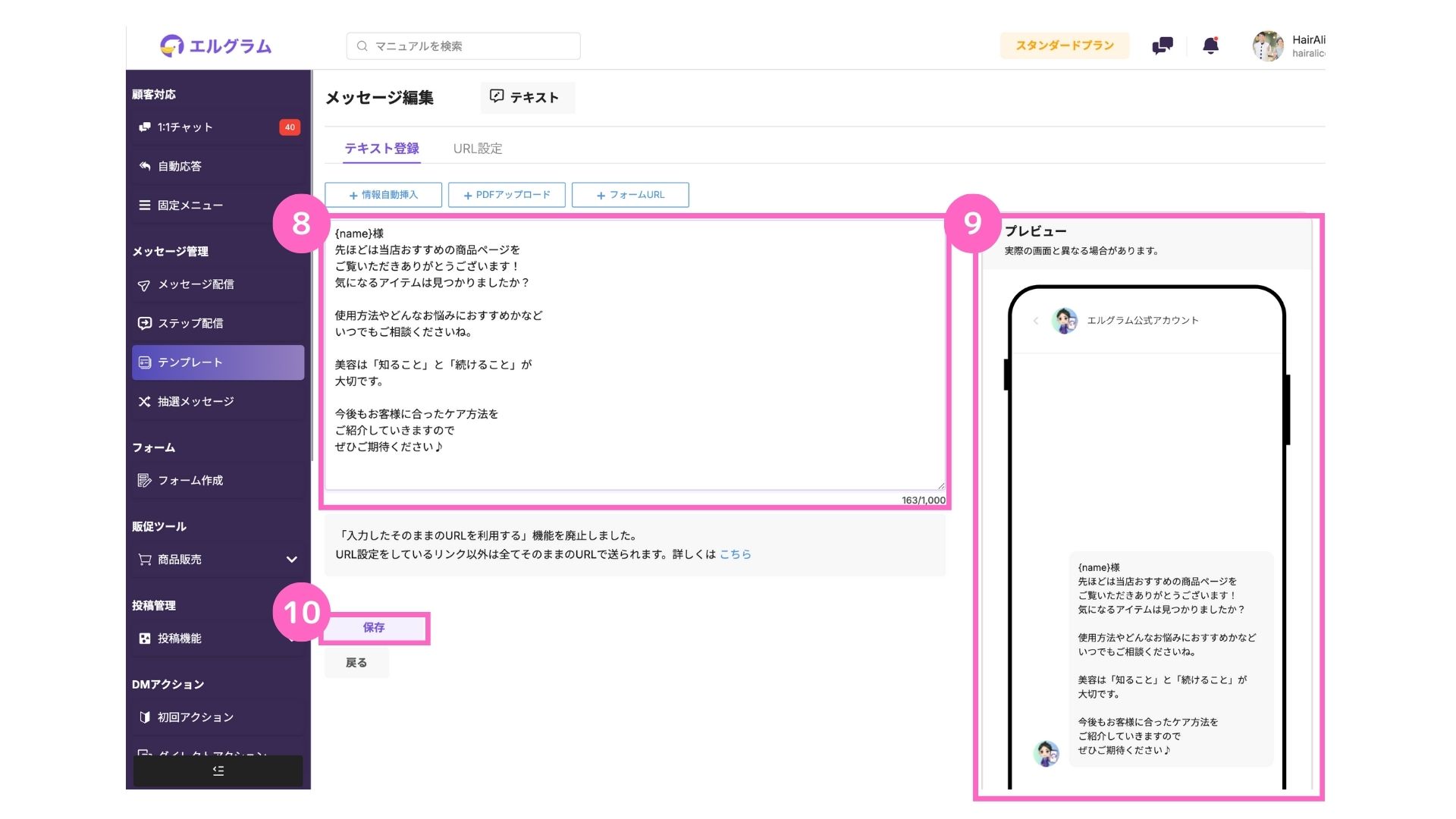Click the 1:1チャット speech-bubble icon
Viewport: 1456px width, 819px height.
[144, 127]
